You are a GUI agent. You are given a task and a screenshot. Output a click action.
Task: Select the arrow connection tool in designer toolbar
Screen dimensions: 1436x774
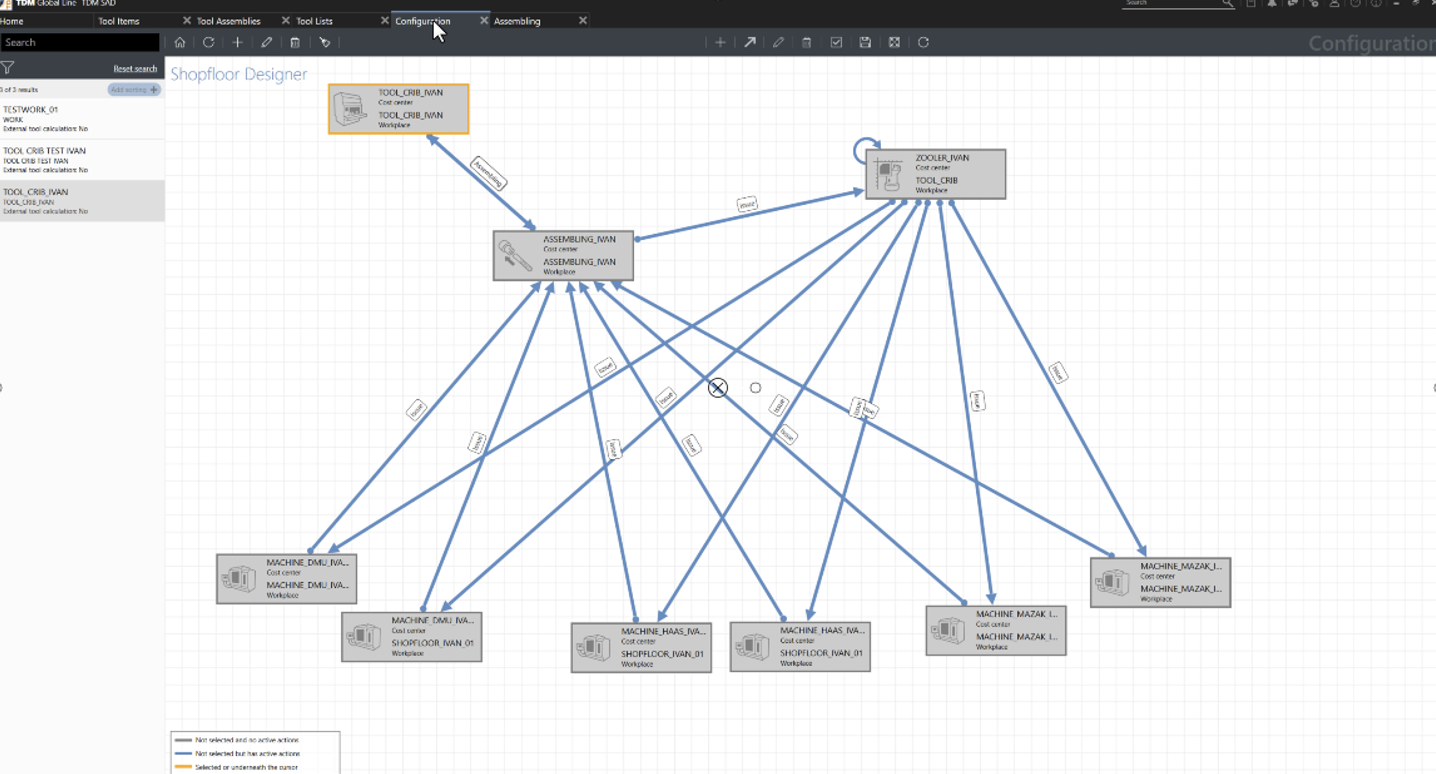(749, 42)
